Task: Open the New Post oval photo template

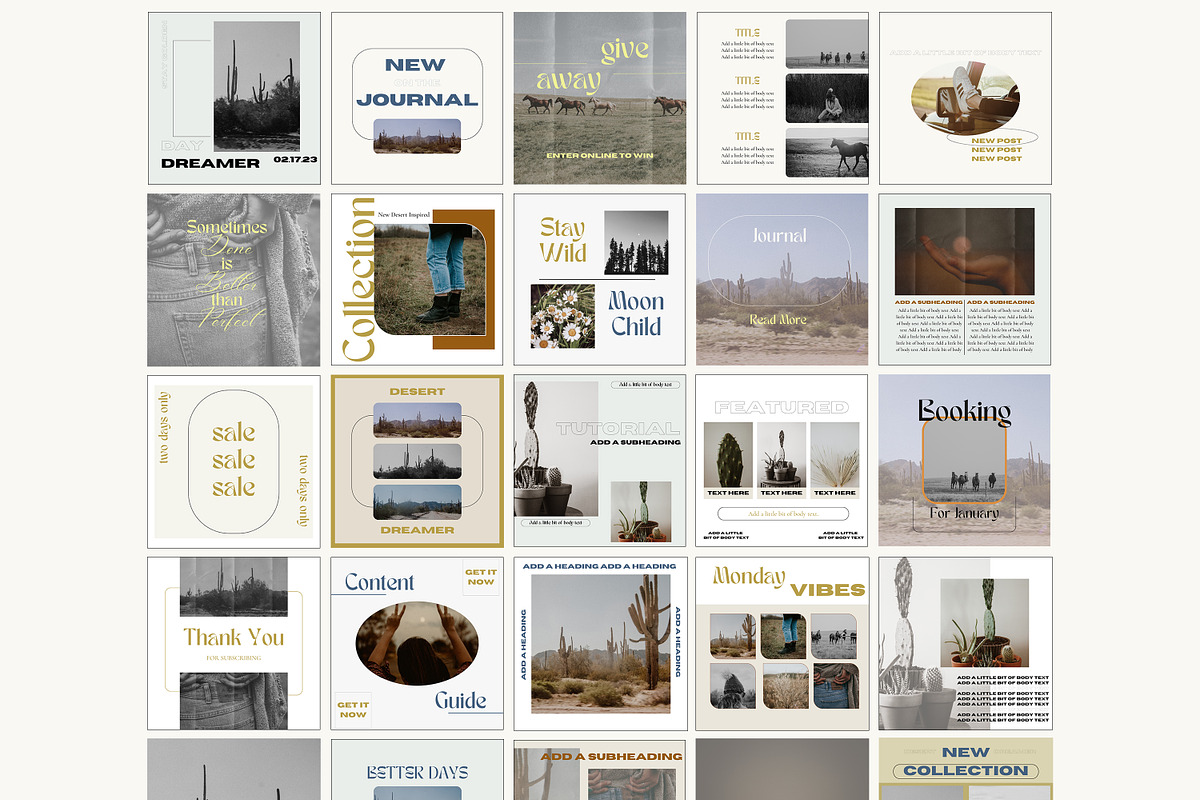Action: point(965,98)
